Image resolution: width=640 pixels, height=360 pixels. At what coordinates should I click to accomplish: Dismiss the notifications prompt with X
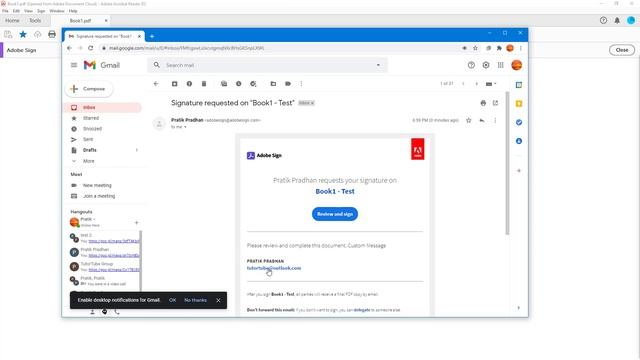coord(218,300)
